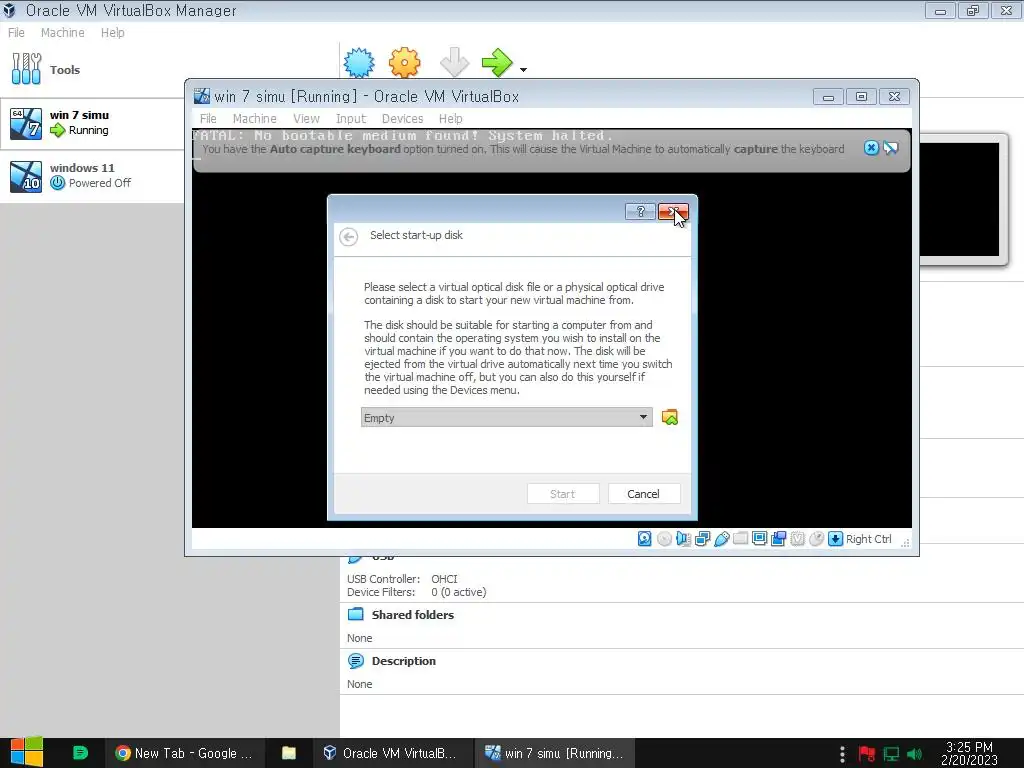Open File menu in VirtualBox Manager

point(16,33)
